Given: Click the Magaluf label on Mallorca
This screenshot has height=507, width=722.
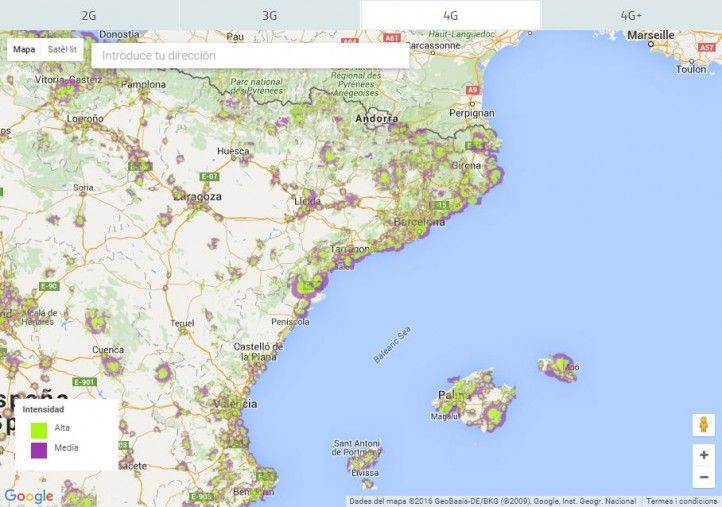Looking at the screenshot, I should pos(445,416).
